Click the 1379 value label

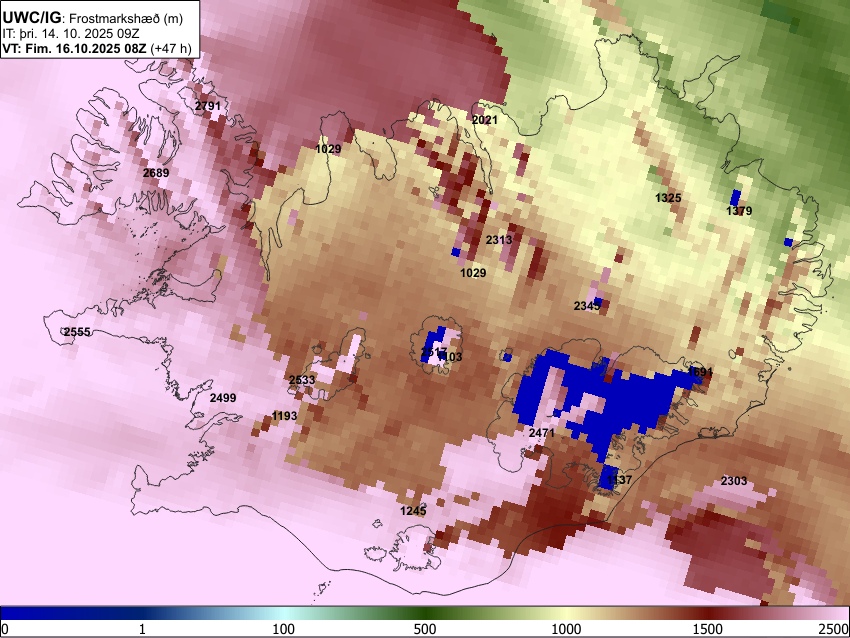click(x=739, y=211)
